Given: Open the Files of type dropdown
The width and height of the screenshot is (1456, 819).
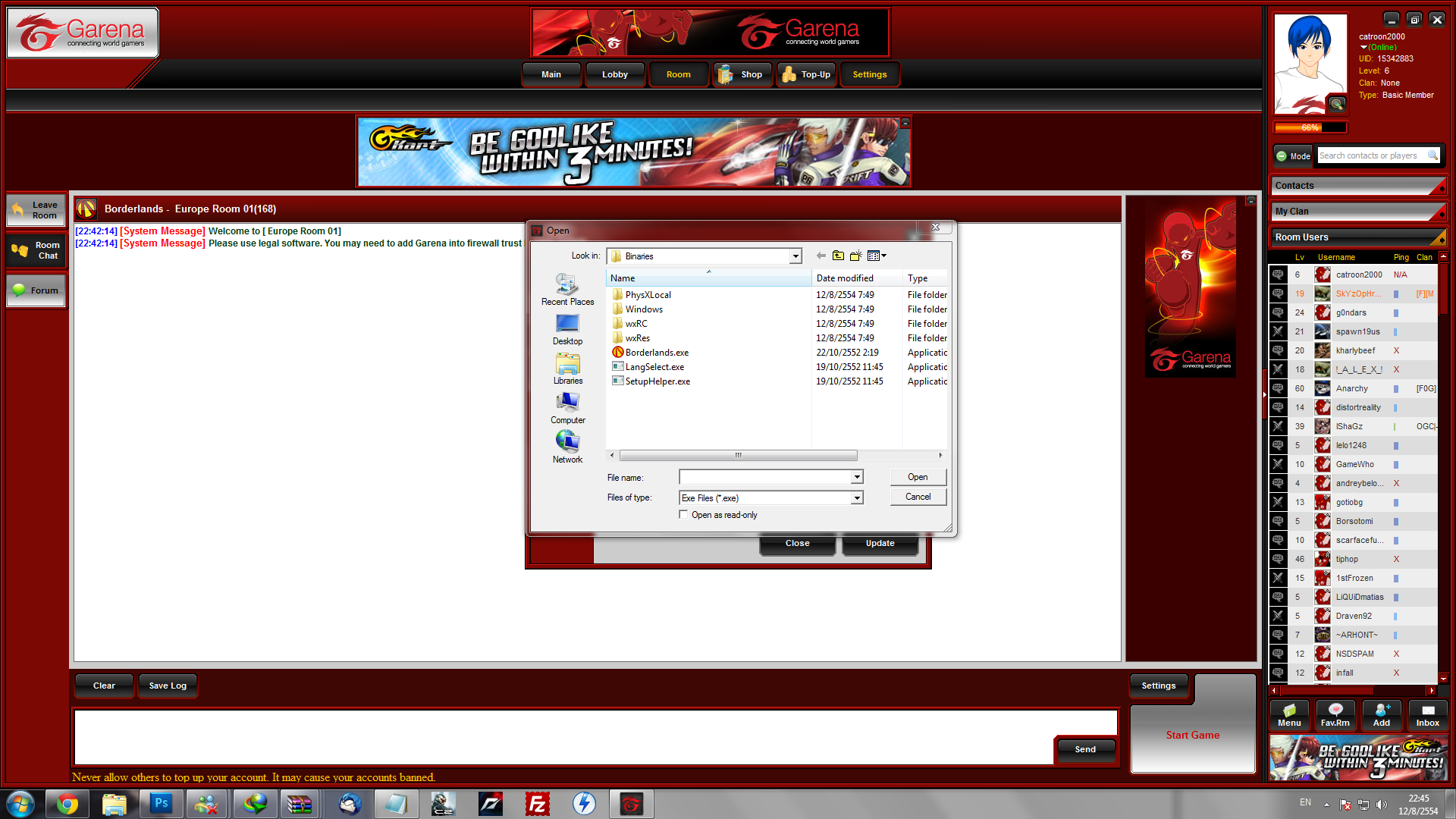Looking at the screenshot, I should tap(857, 498).
